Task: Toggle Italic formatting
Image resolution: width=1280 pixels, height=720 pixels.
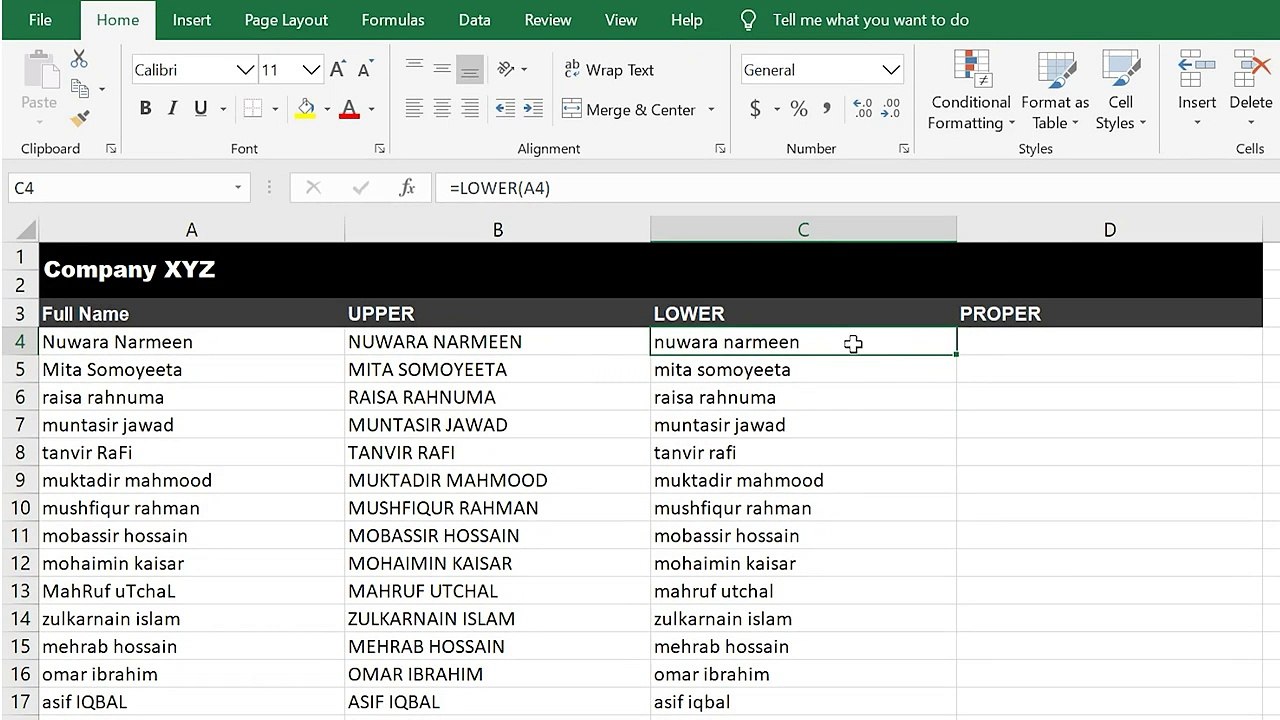Action: 172,109
